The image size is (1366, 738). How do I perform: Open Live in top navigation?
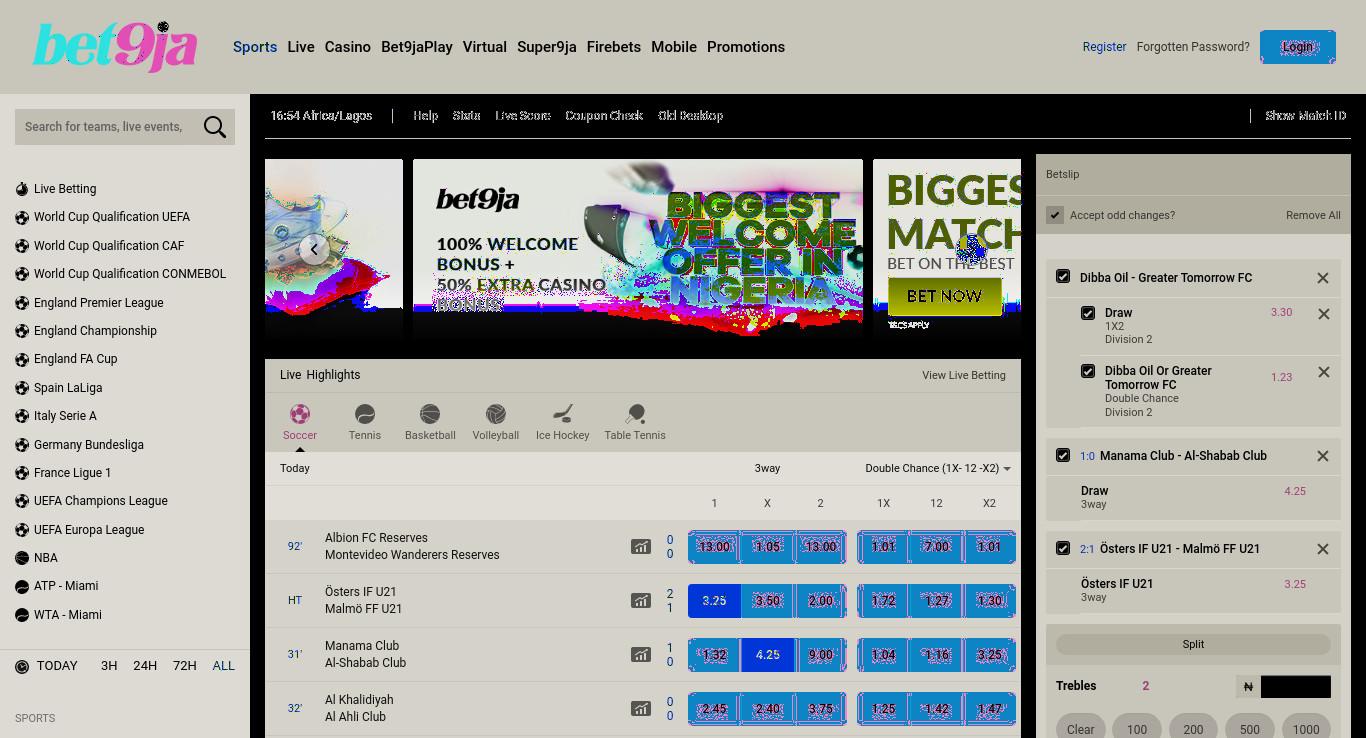[x=301, y=47]
